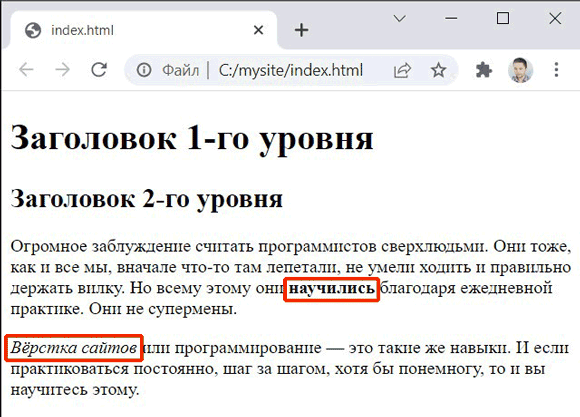This screenshot has height=417, width=580.
Task: Click the "Файл" label in the address bar
Action: [x=181, y=70]
